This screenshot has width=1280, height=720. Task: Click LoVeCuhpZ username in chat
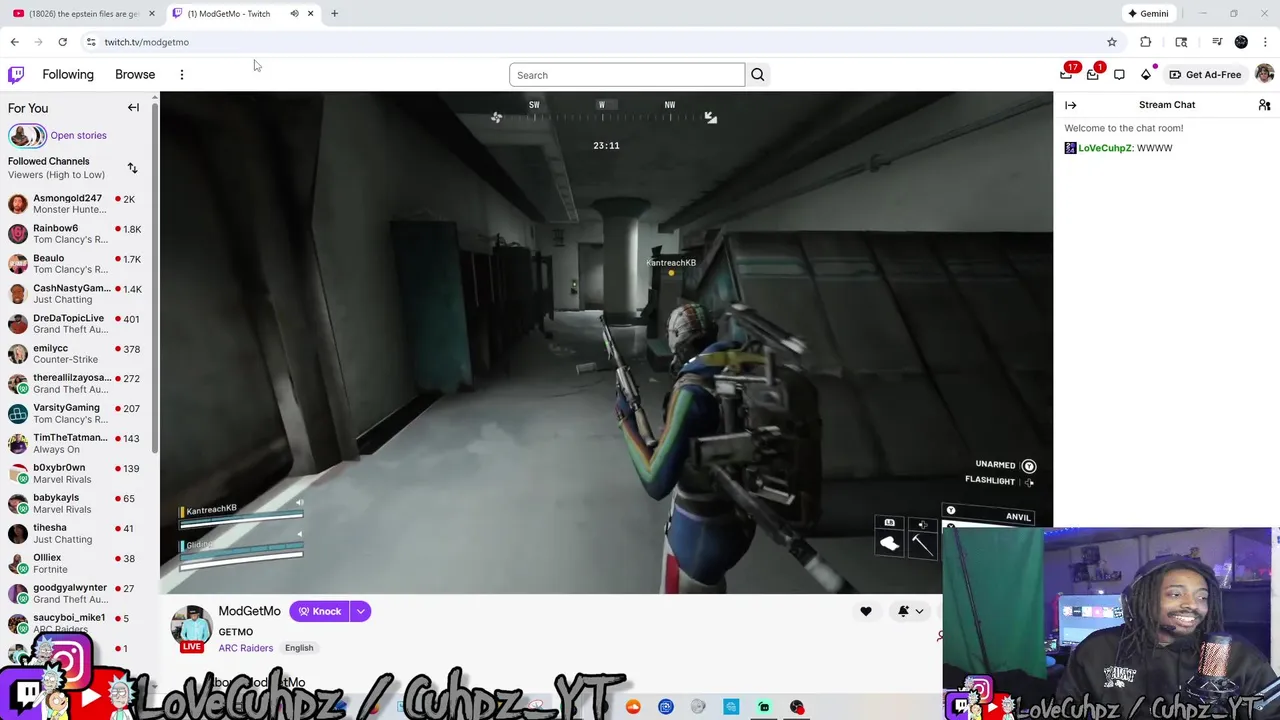point(1105,148)
